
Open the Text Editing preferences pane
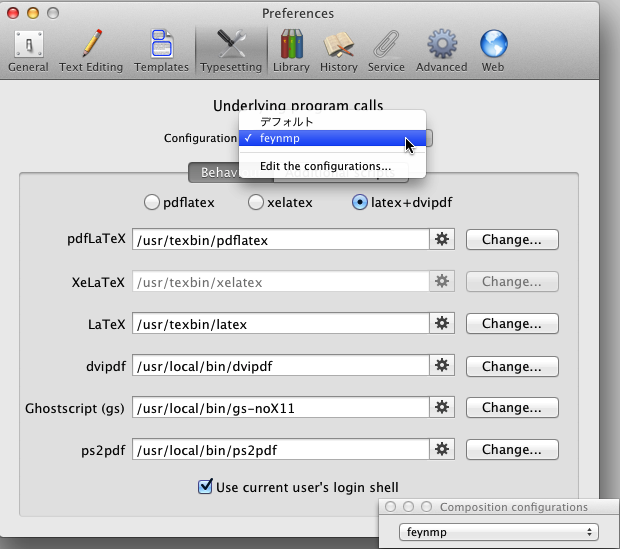pos(91,51)
